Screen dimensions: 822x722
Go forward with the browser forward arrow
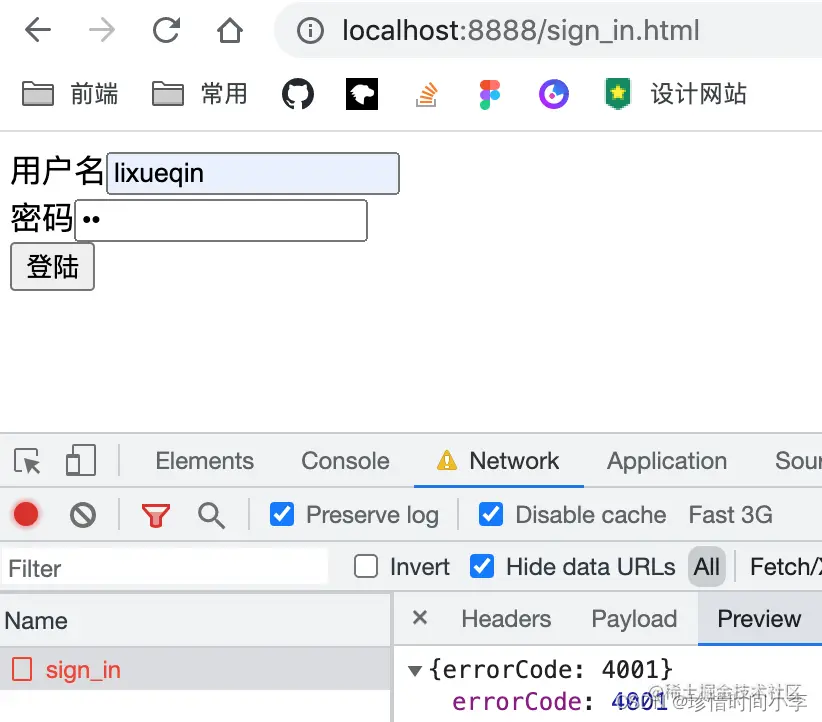102,30
